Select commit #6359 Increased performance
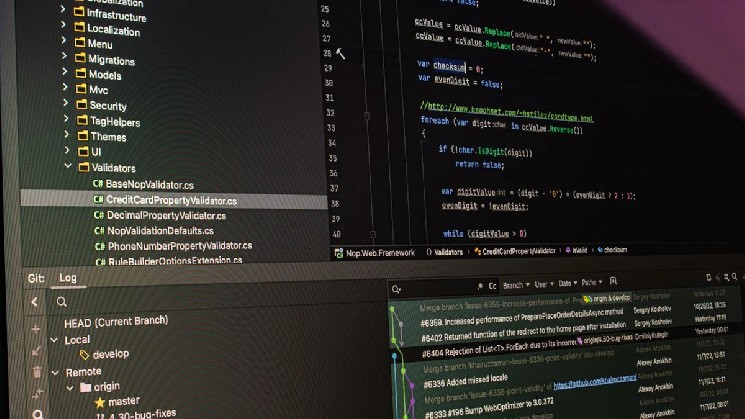The width and height of the screenshot is (745, 419). (521, 318)
